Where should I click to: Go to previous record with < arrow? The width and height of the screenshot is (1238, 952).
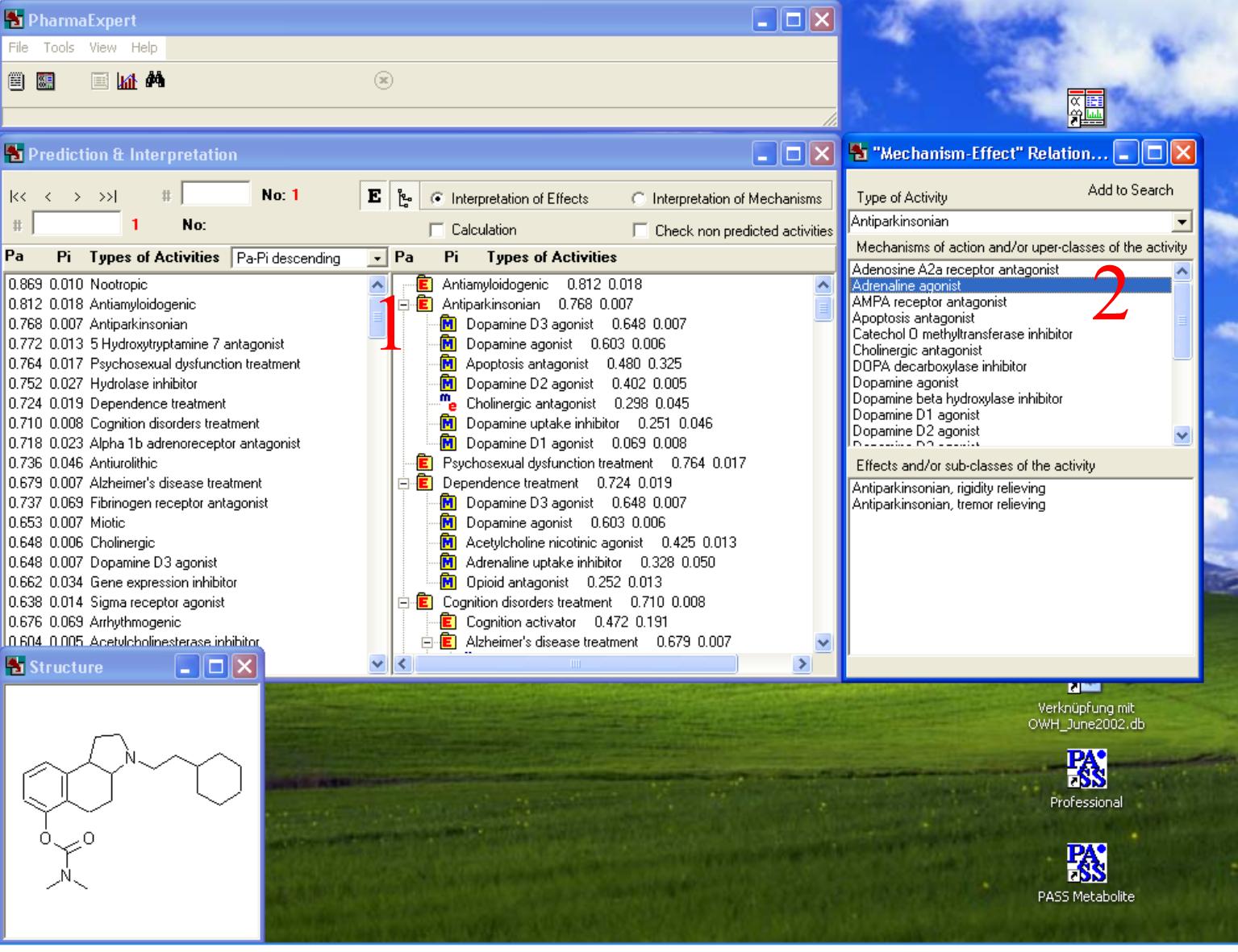(x=48, y=197)
